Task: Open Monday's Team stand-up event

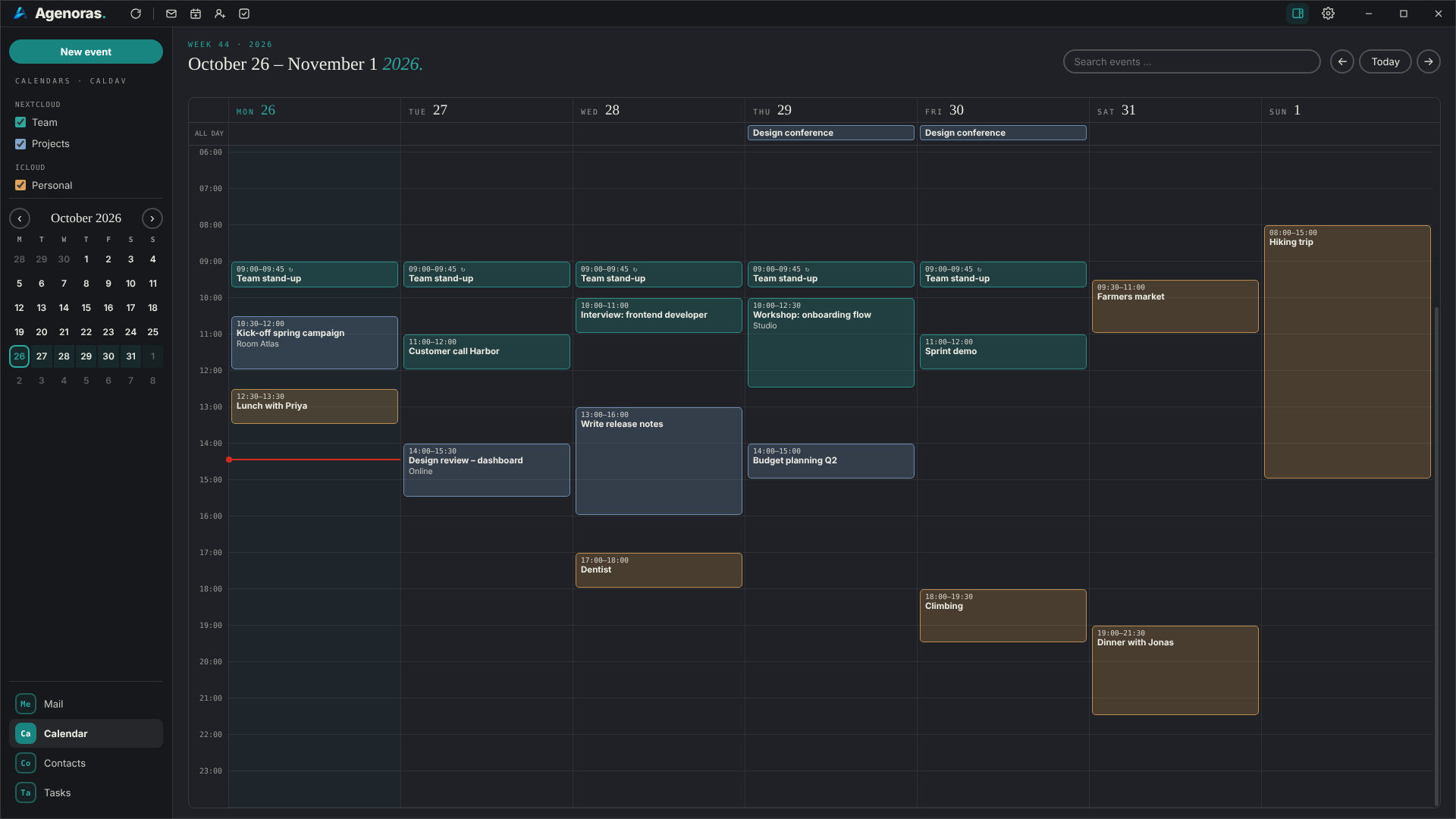Action: (314, 275)
